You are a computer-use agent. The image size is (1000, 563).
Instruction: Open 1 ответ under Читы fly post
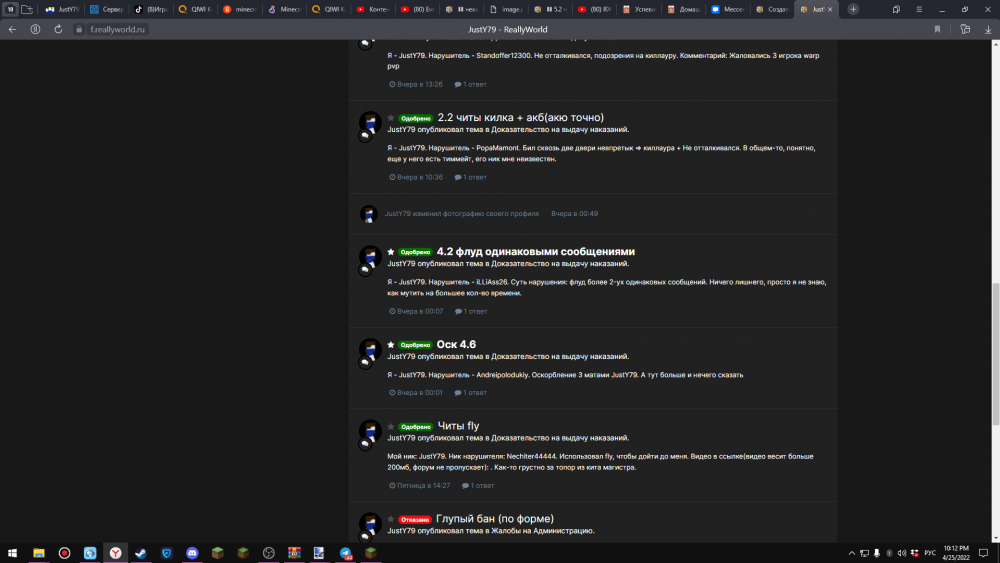coord(478,485)
